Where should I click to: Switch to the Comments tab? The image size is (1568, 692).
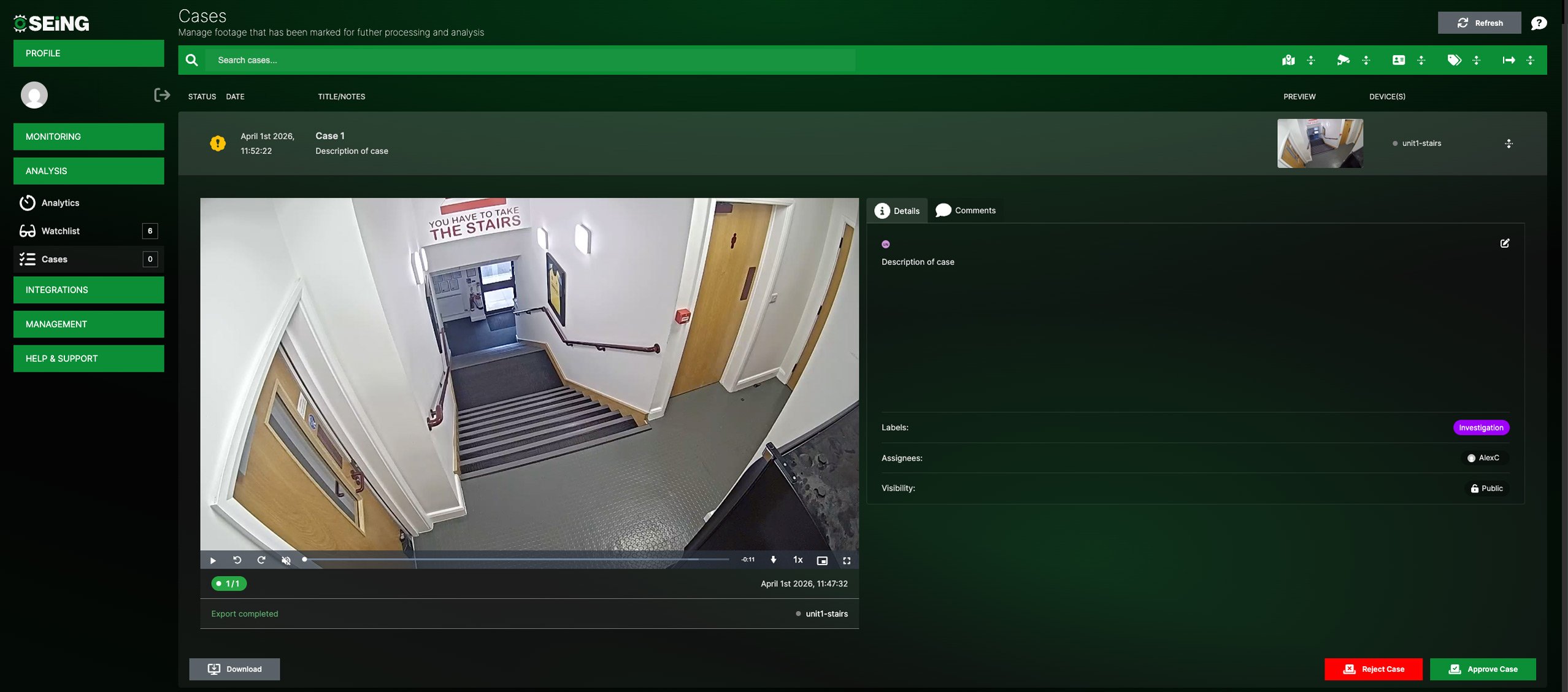(966, 210)
